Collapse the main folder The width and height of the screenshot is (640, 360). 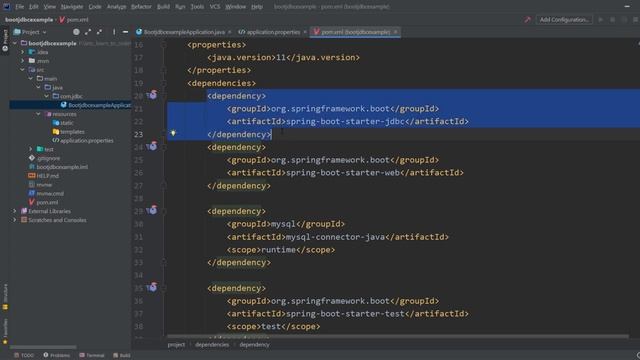tap(31, 78)
